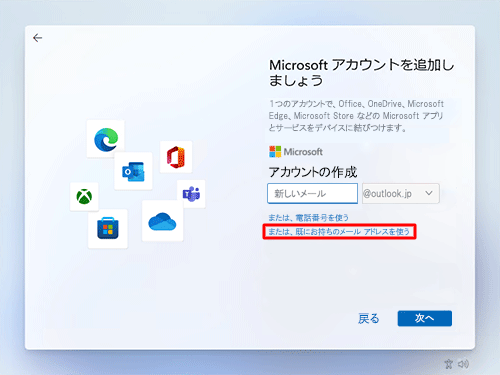The height and width of the screenshot is (375, 500).
Task: Click the Office app icon
Action: (176, 157)
